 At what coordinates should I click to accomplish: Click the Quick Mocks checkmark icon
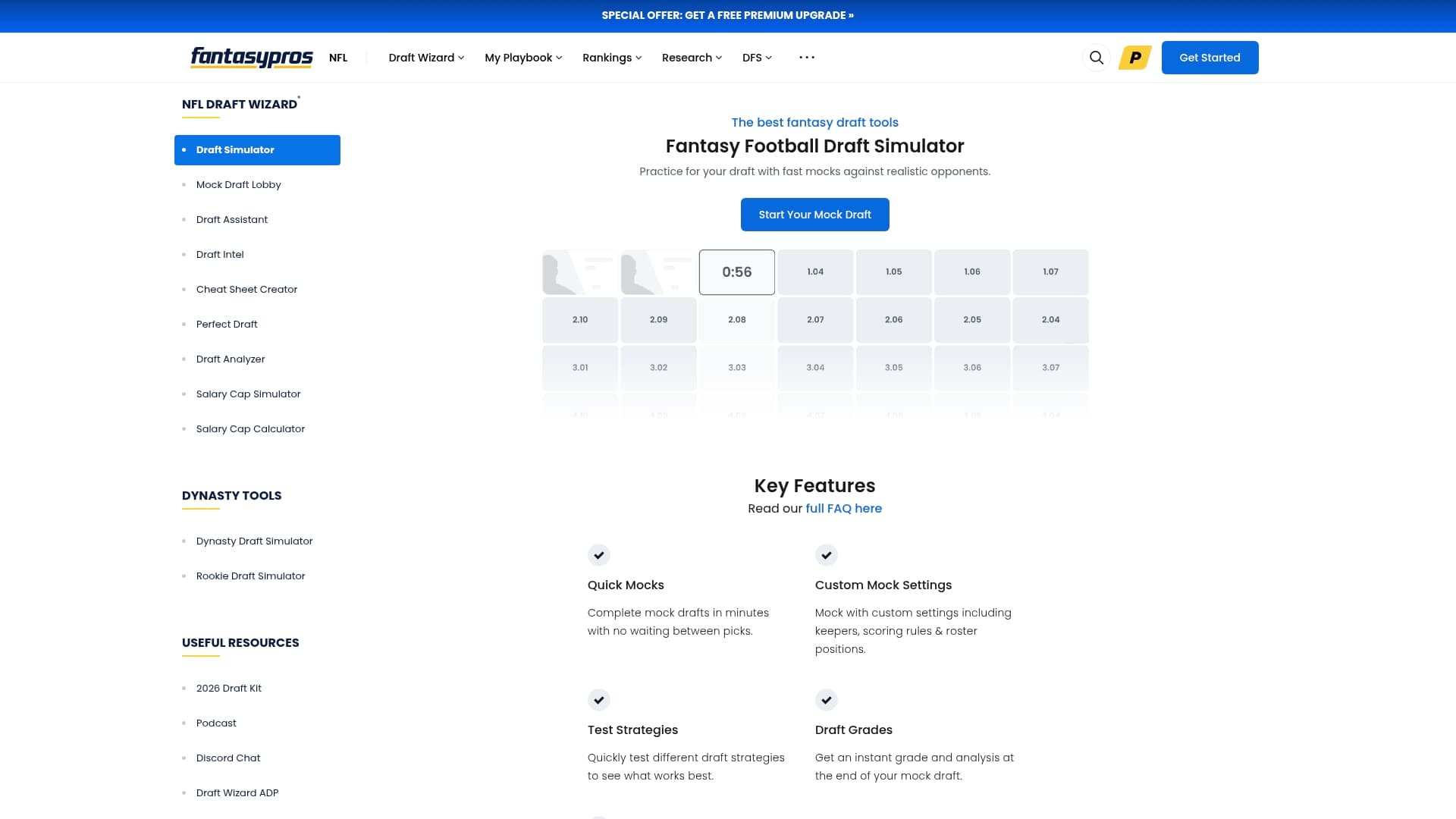pos(599,555)
